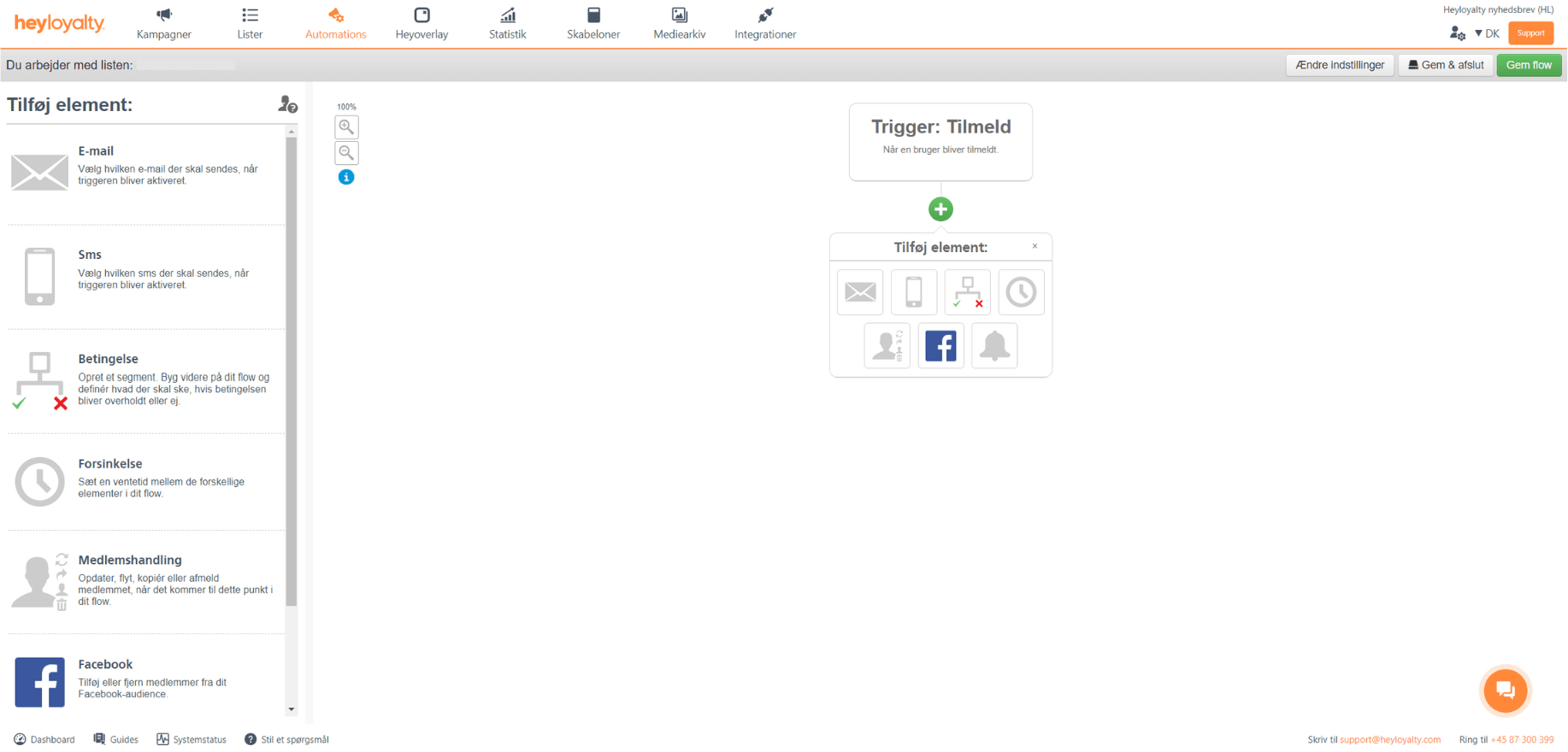Select the Medlemshandling person icon in sidebar

[x=39, y=581]
